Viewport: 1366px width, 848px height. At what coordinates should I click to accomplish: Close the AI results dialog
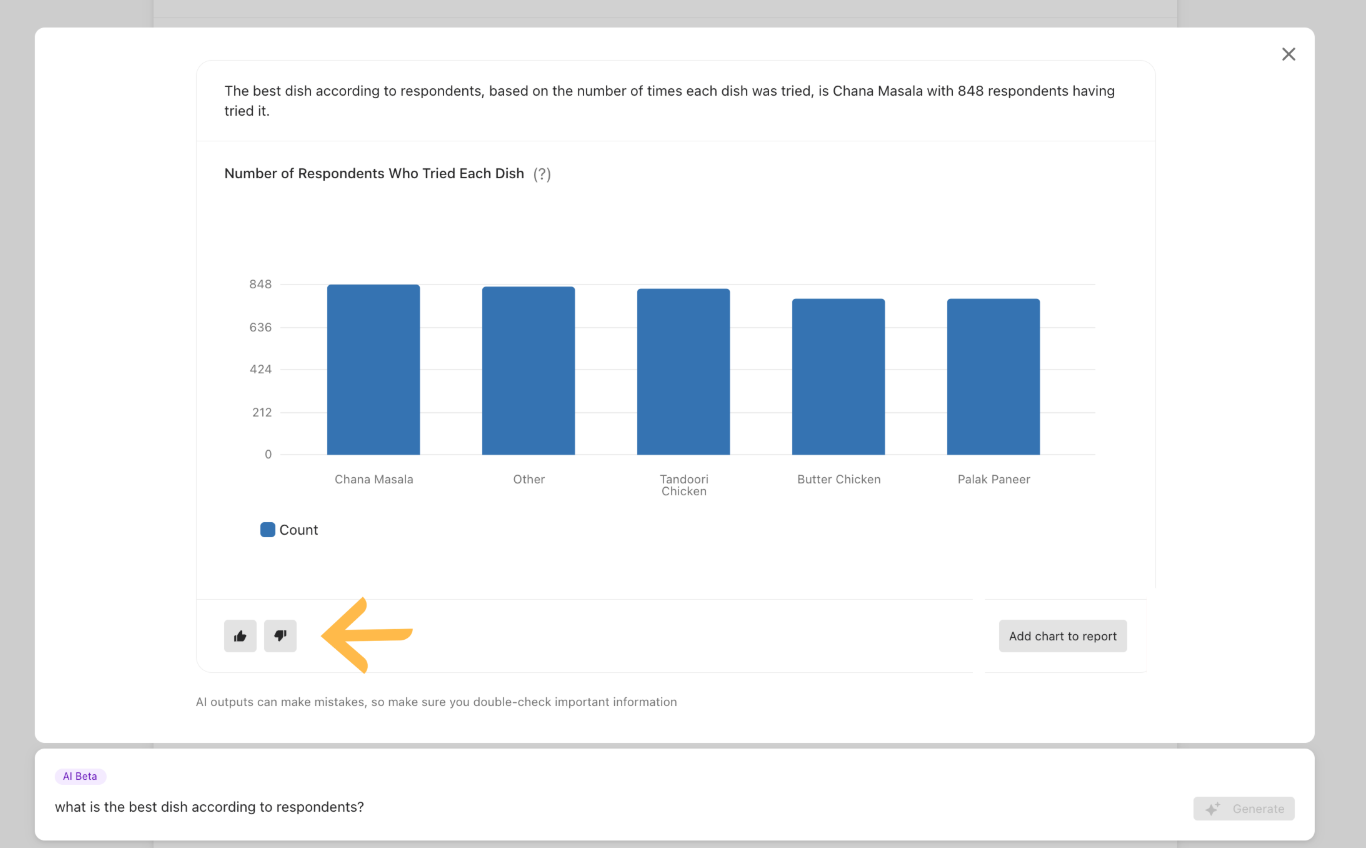1288,54
